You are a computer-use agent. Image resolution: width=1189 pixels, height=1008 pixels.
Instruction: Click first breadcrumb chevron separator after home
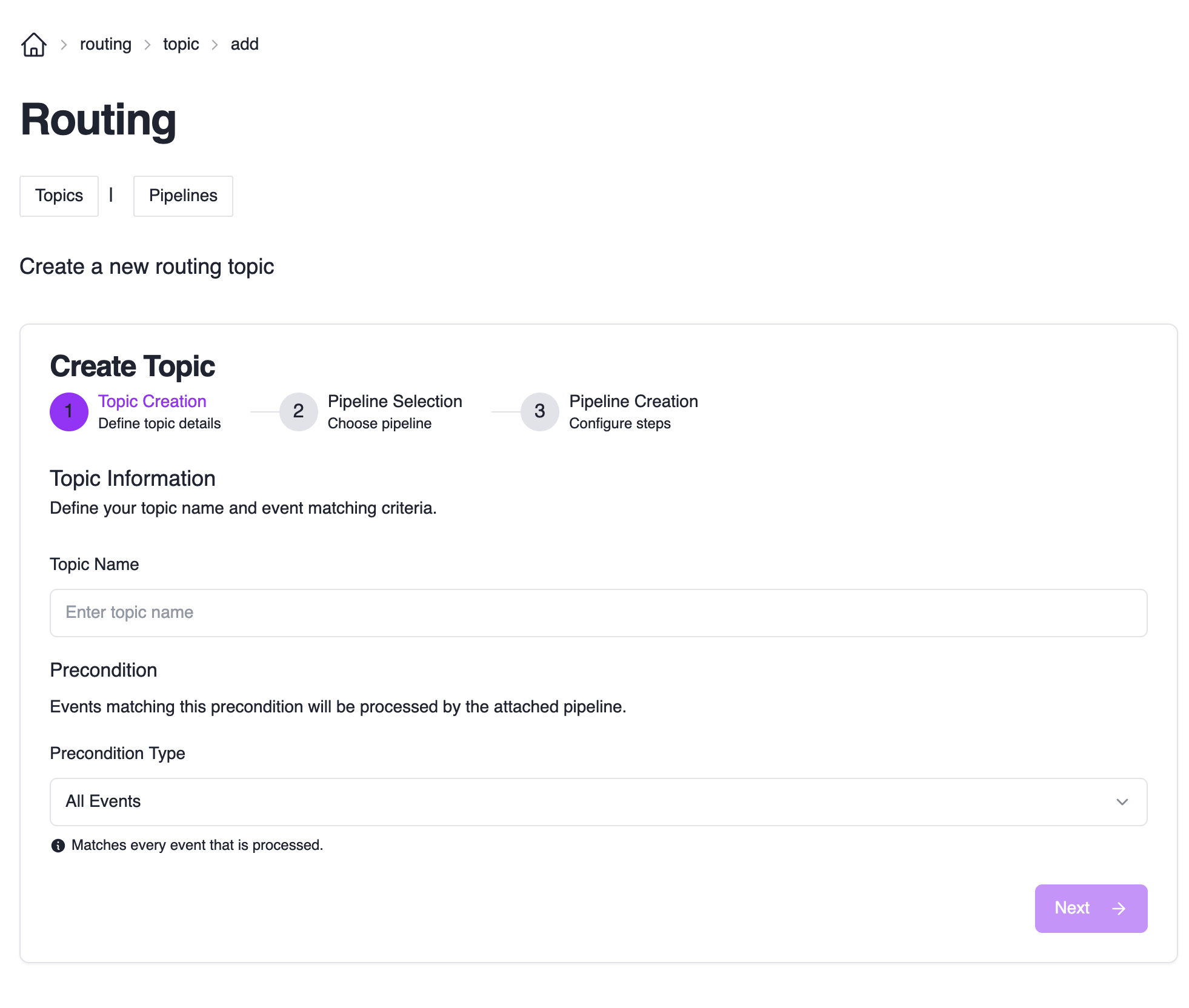click(64, 45)
